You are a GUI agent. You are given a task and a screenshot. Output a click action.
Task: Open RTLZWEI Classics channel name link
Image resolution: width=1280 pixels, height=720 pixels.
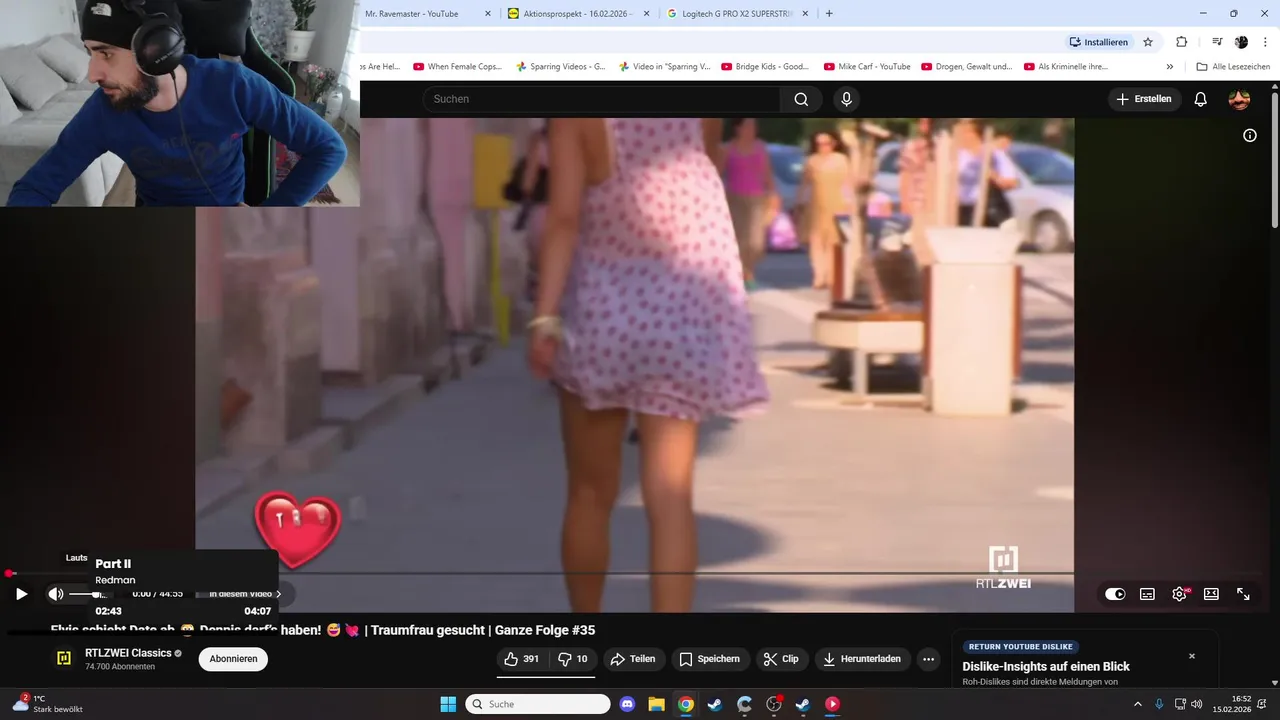[128, 653]
